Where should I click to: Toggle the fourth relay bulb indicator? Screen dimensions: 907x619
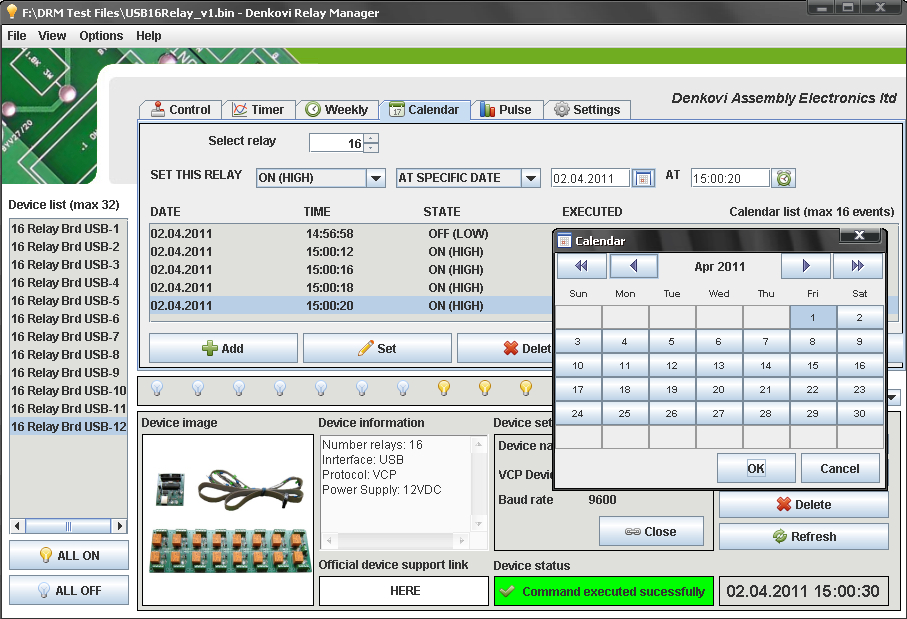pyautogui.click(x=280, y=388)
